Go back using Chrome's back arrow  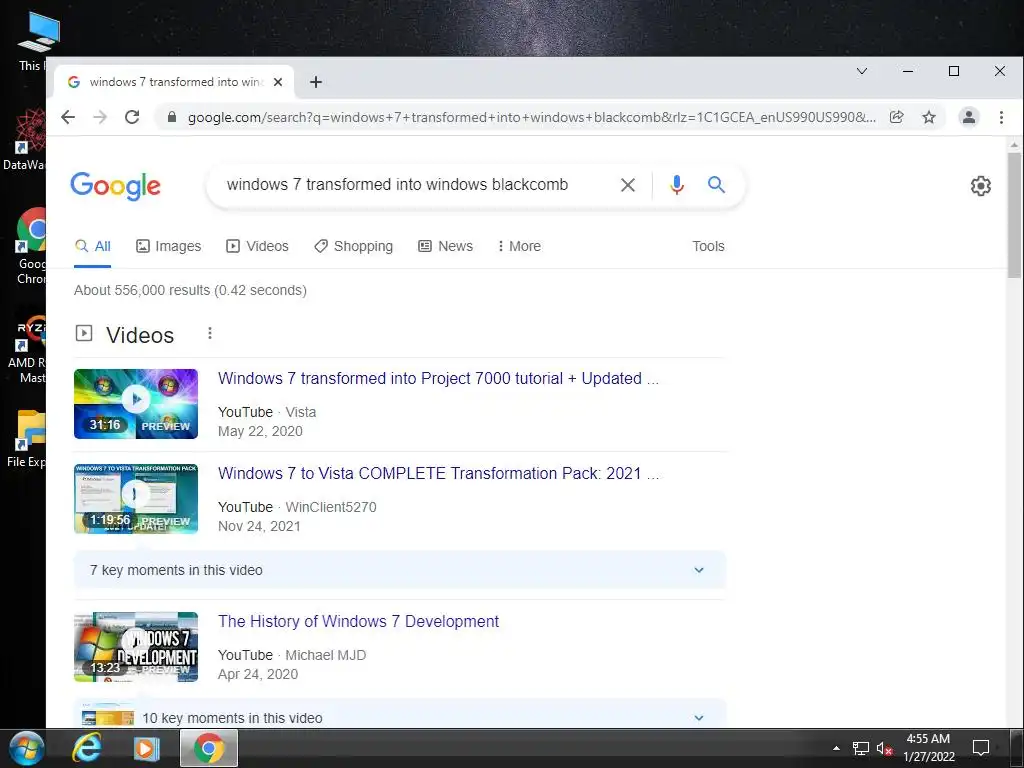tap(68, 117)
